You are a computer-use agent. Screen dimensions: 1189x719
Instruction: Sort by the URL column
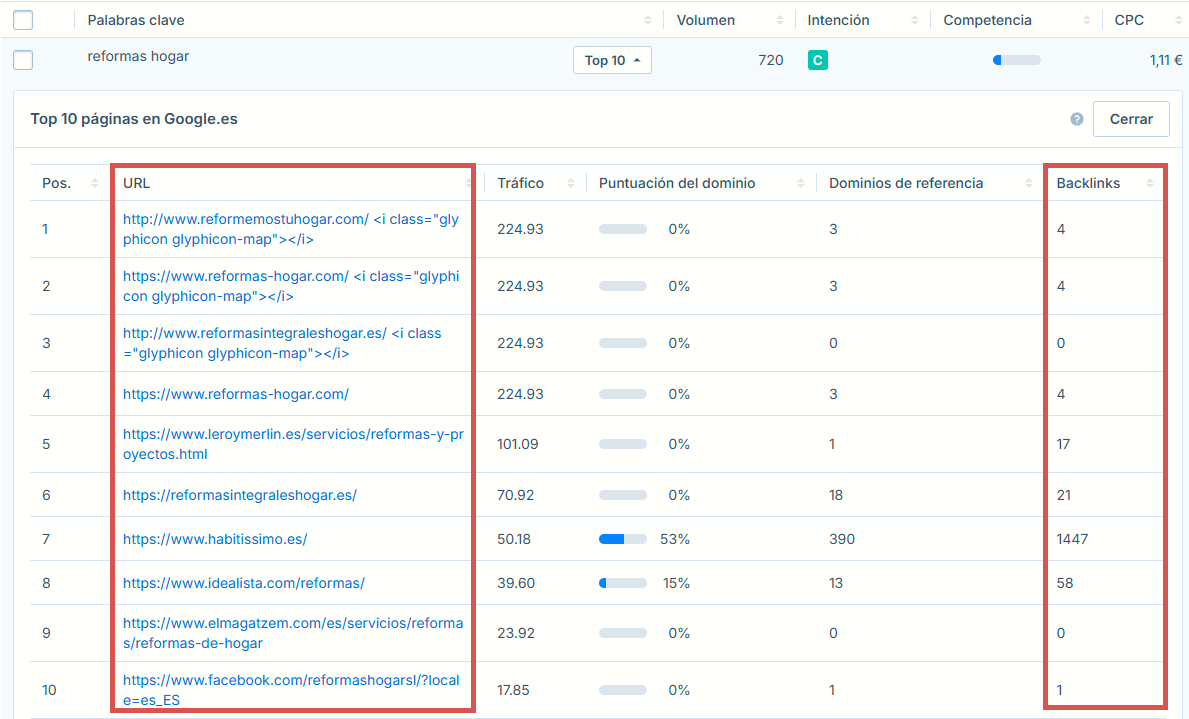pyautogui.click(x=467, y=182)
